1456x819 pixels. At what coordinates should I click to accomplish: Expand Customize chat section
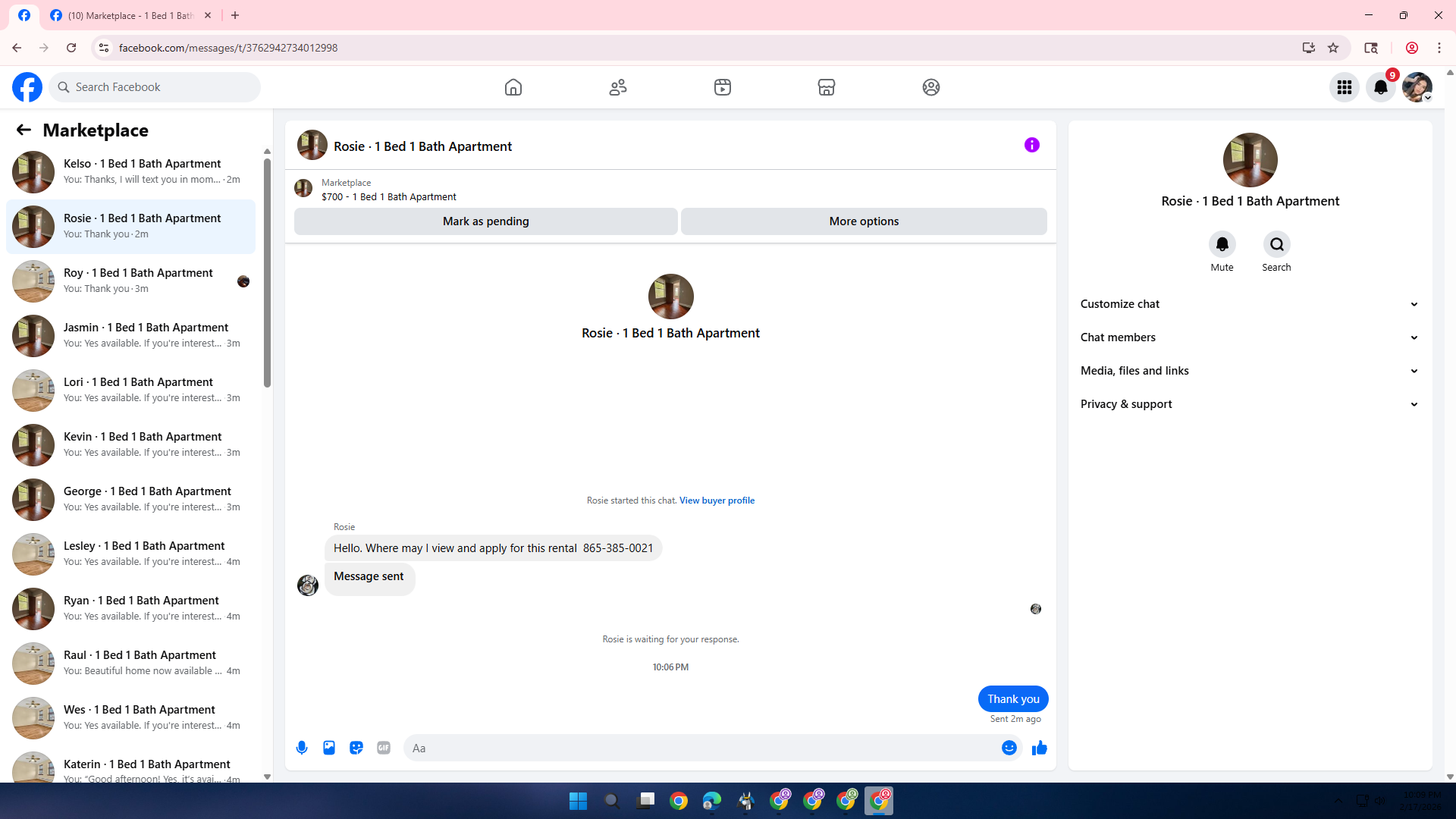click(x=1250, y=304)
